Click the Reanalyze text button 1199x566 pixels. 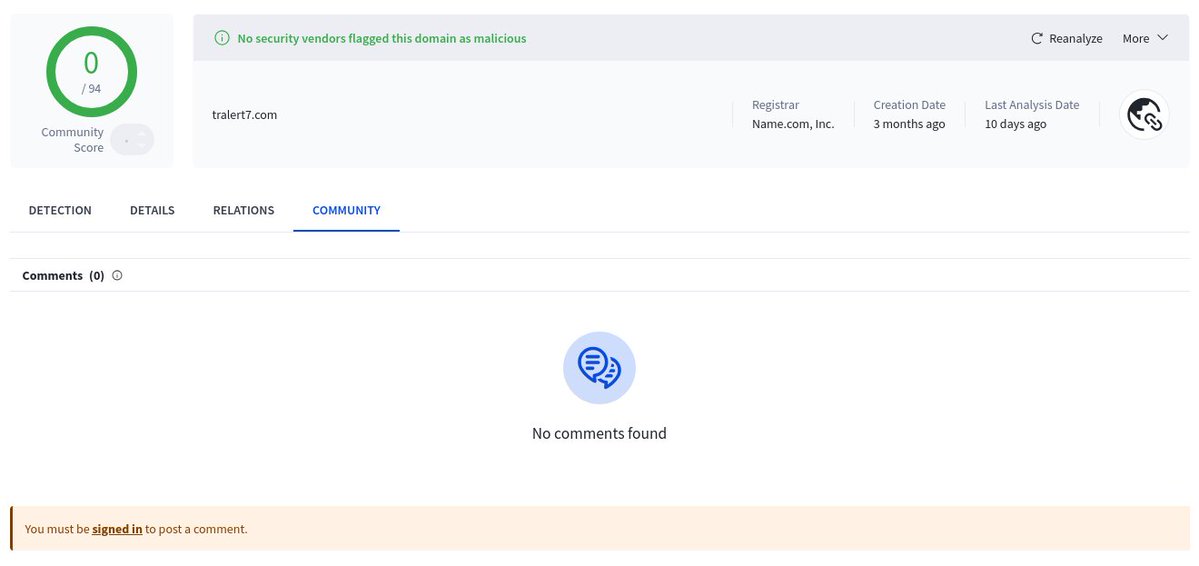click(1076, 38)
